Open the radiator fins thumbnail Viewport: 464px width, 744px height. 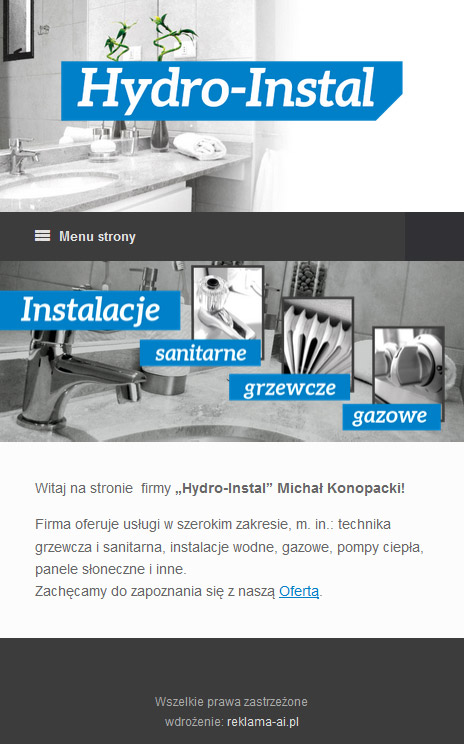pos(318,336)
